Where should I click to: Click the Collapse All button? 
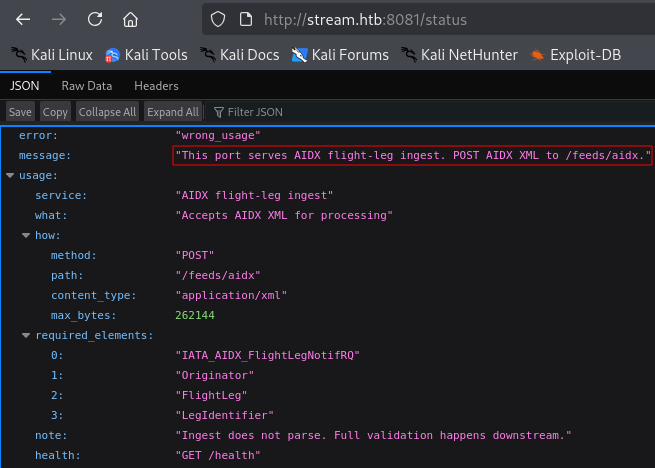[x=107, y=112]
